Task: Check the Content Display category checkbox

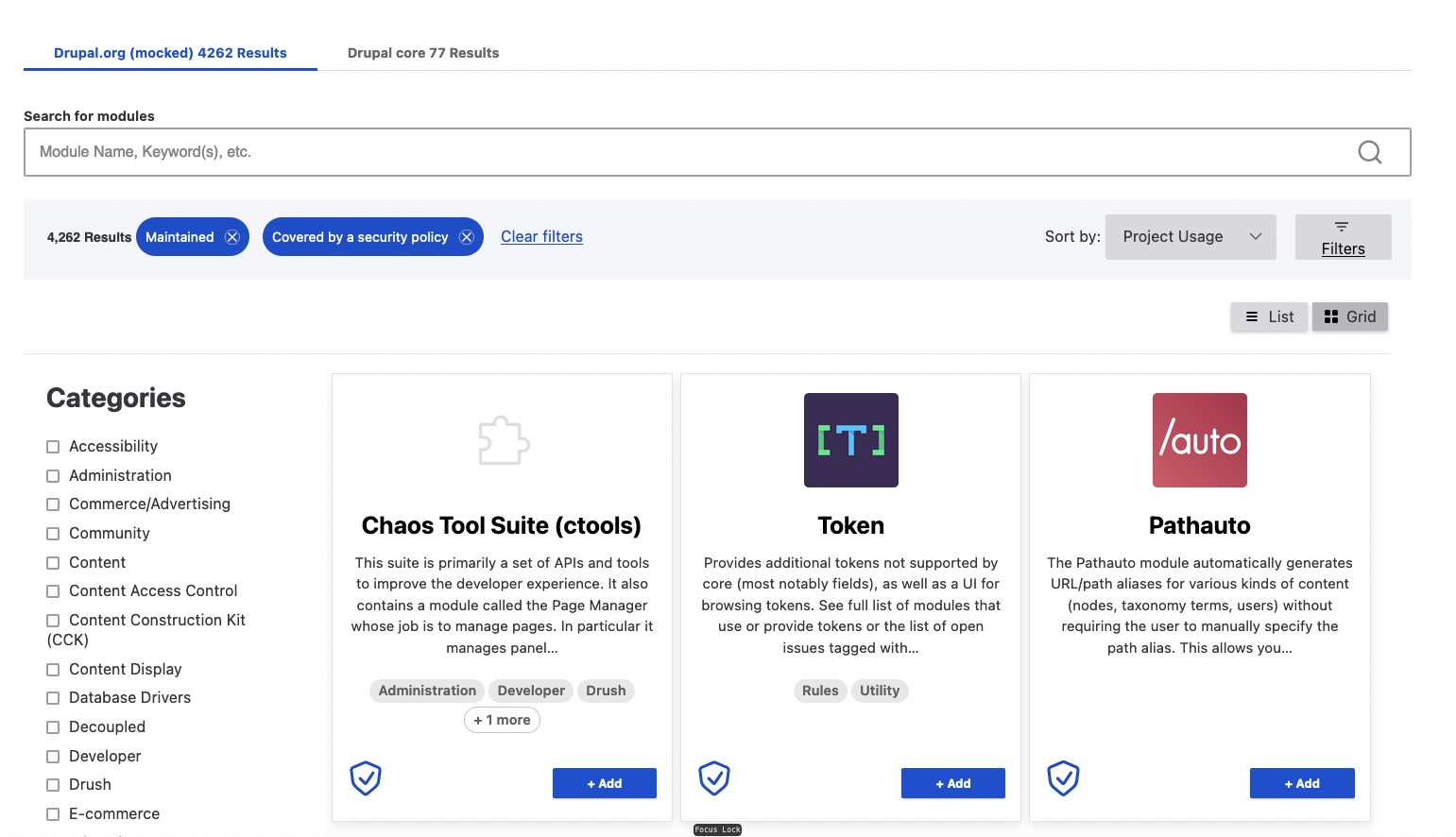Action: tap(53, 670)
